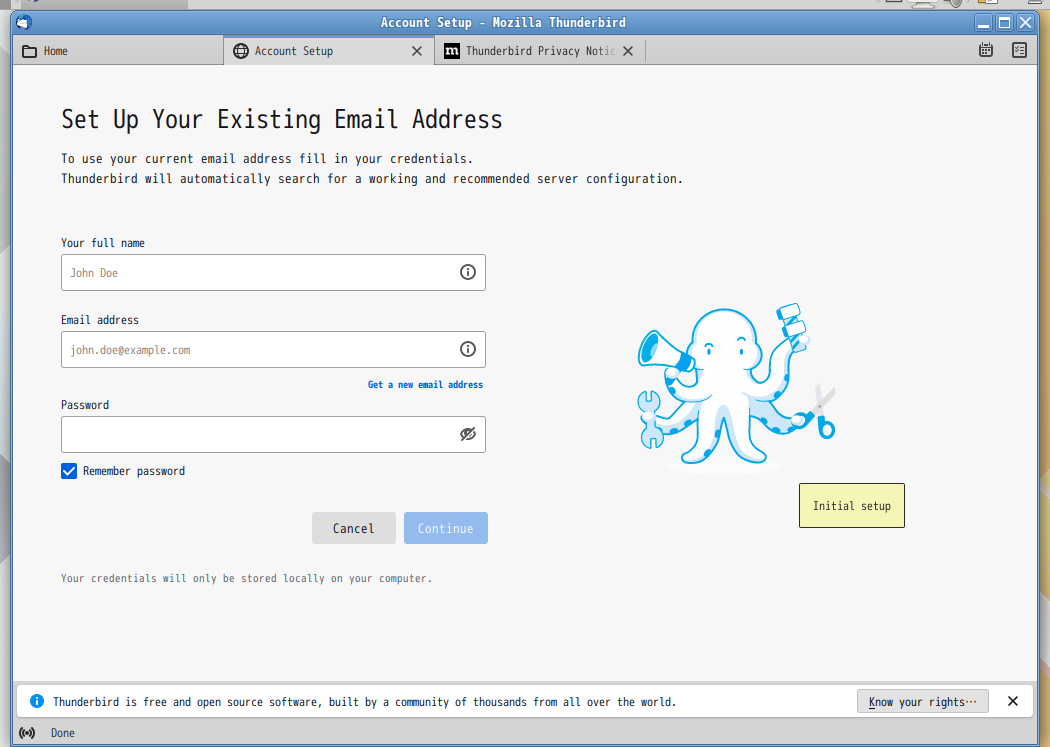Click the Continue button
The height and width of the screenshot is (747, 1050).
click(x=445, y=528)
